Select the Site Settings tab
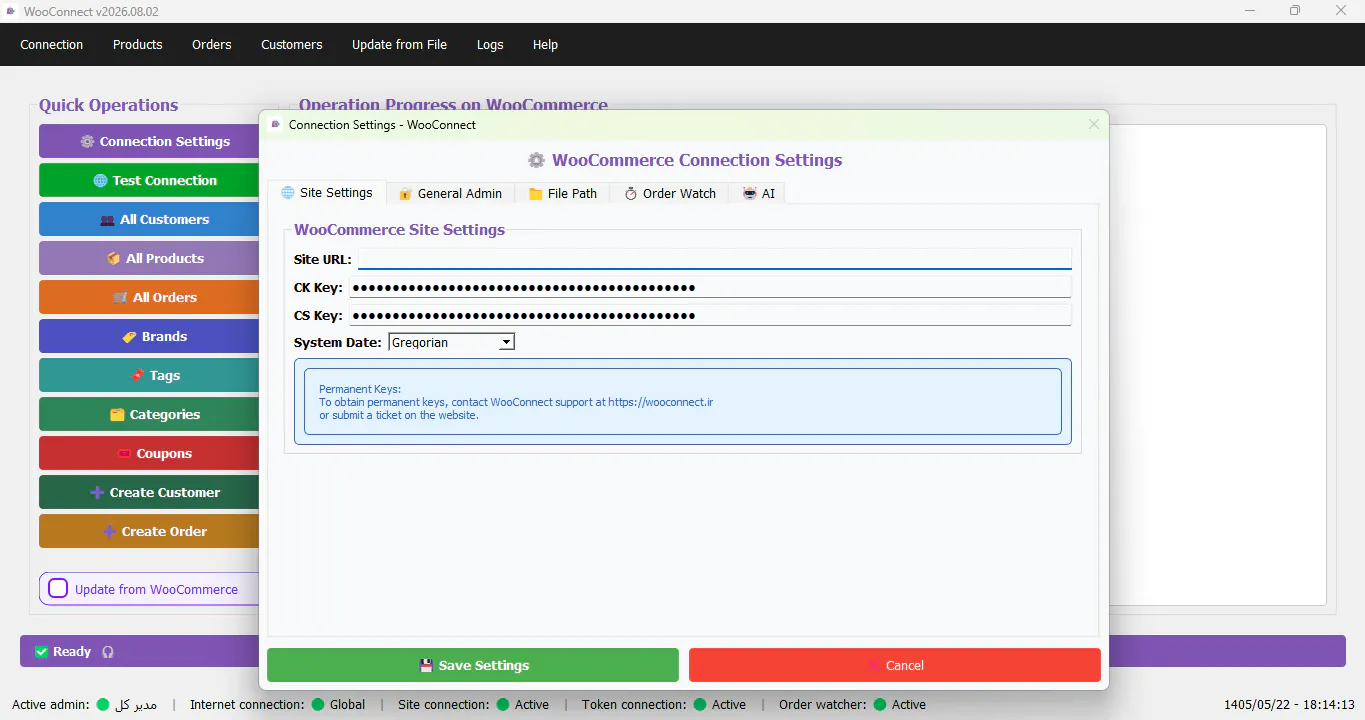Screen dimensions: 1365x720 pos(327,193)
